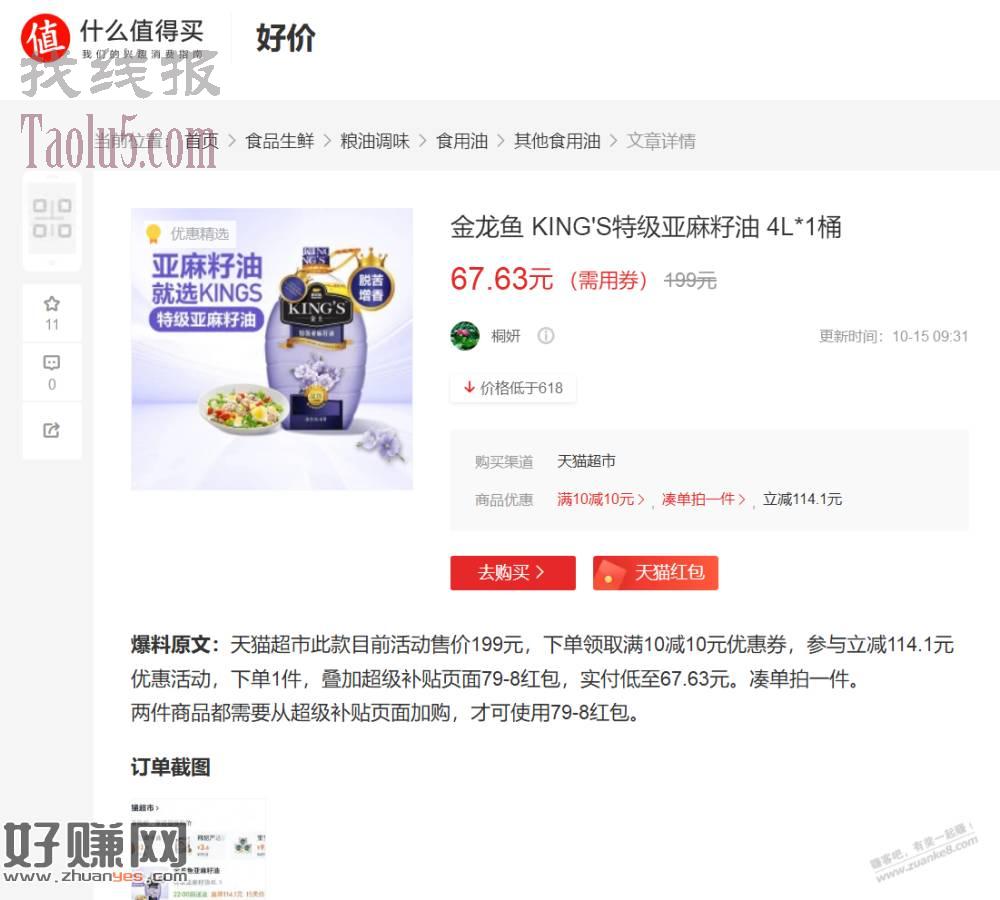Open the order screenshot thumbnail
The image size is (1000, 900).
point(199,848)
